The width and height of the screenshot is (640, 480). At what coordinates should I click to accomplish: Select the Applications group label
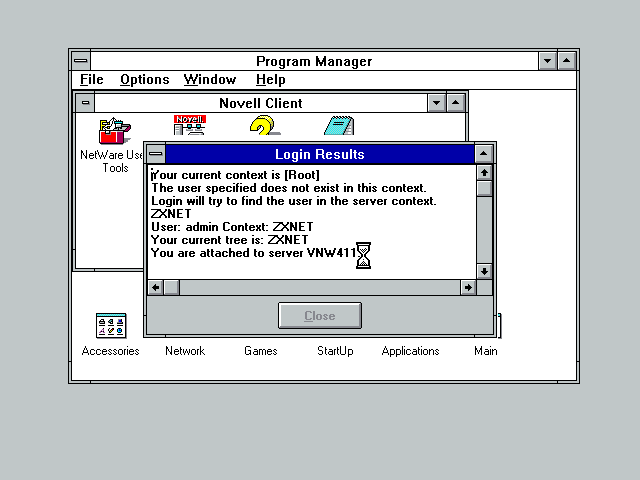tap(410, 351)
